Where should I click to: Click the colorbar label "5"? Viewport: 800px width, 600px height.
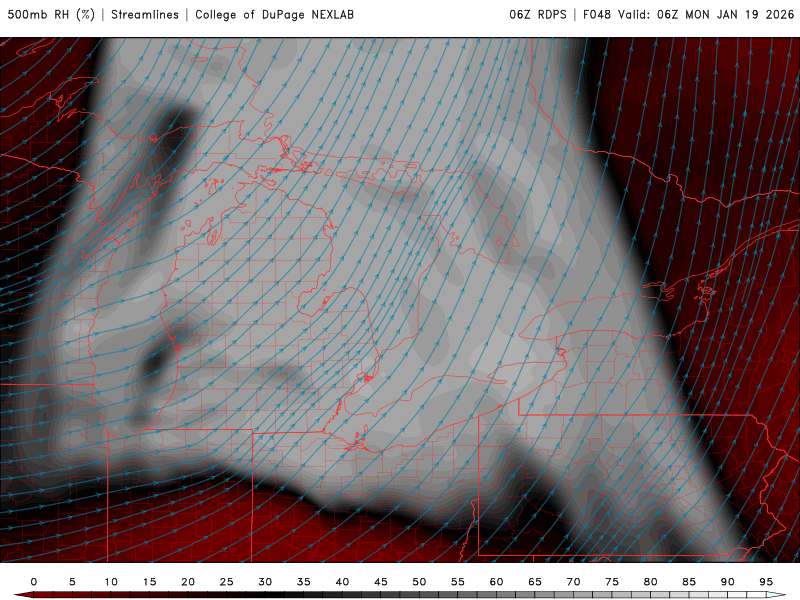(72, 582)
